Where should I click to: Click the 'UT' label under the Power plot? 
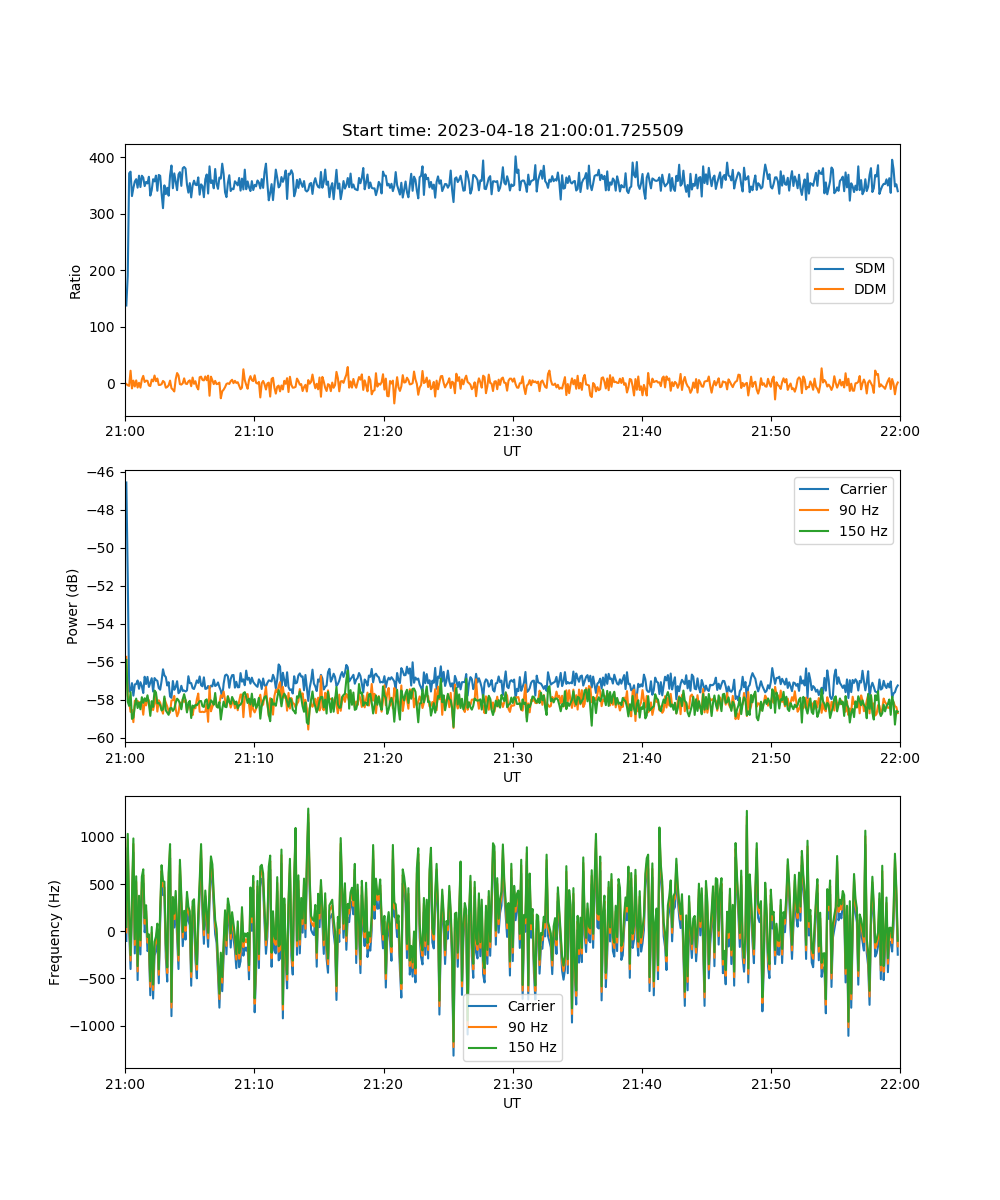[x=512, y=777]
